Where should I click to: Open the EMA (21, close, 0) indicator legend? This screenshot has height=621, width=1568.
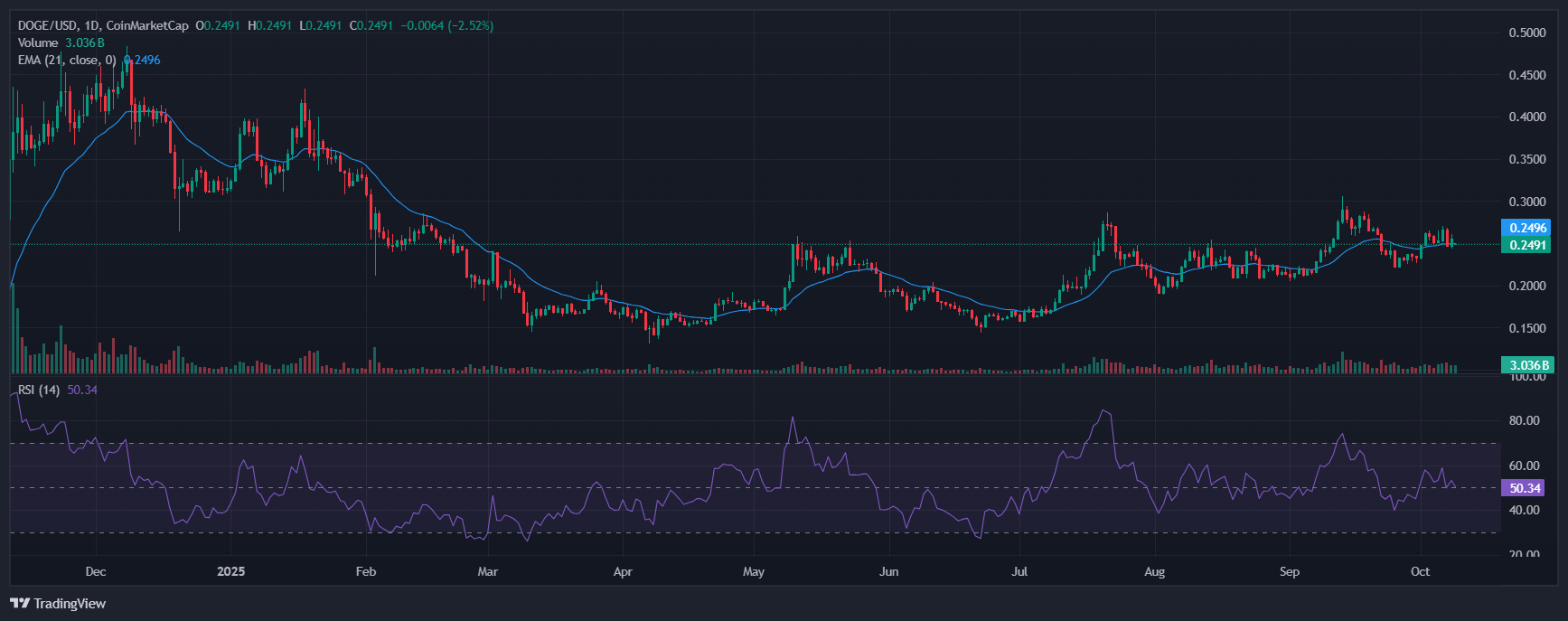[x=67, y=60]
